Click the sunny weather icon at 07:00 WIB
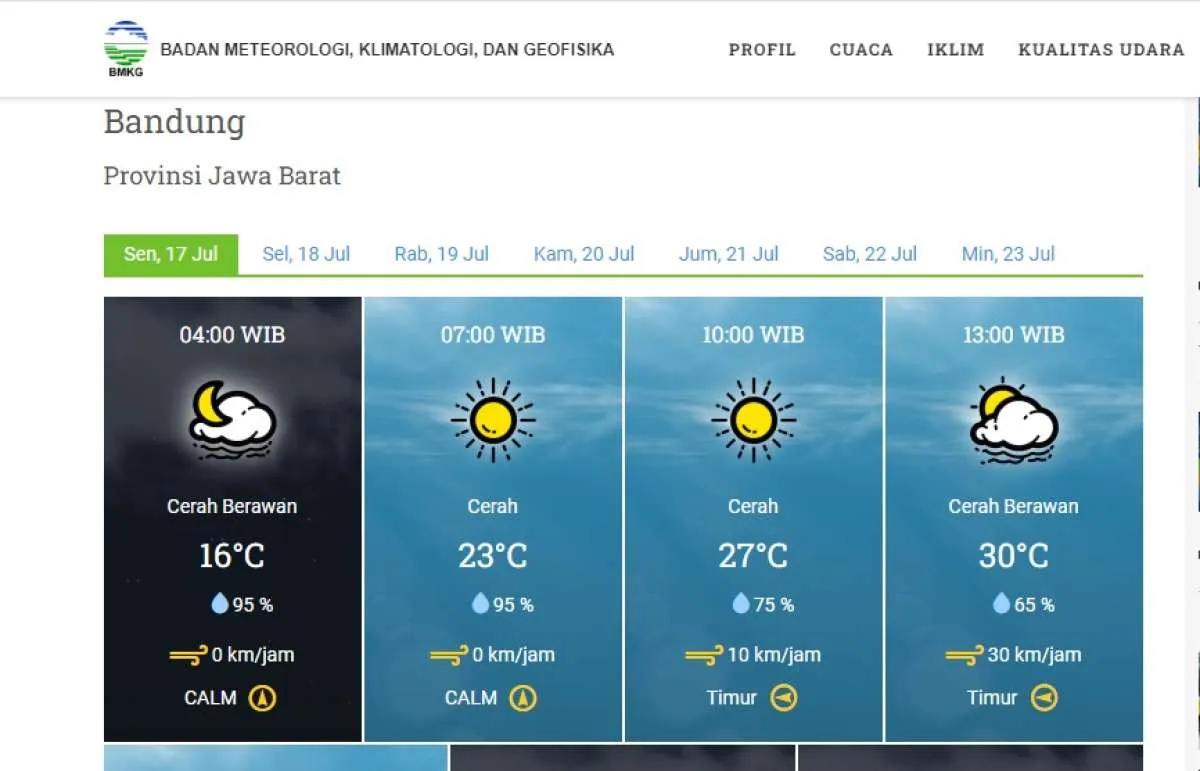 [493, 419]
